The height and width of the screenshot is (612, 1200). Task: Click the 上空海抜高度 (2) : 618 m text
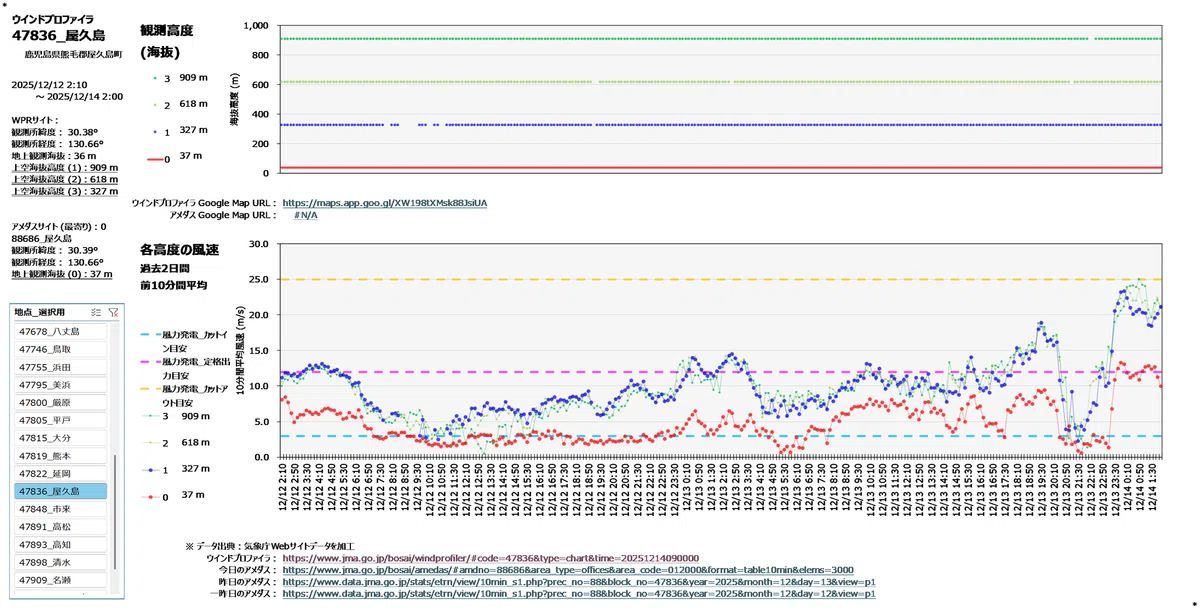click(64, 180)
